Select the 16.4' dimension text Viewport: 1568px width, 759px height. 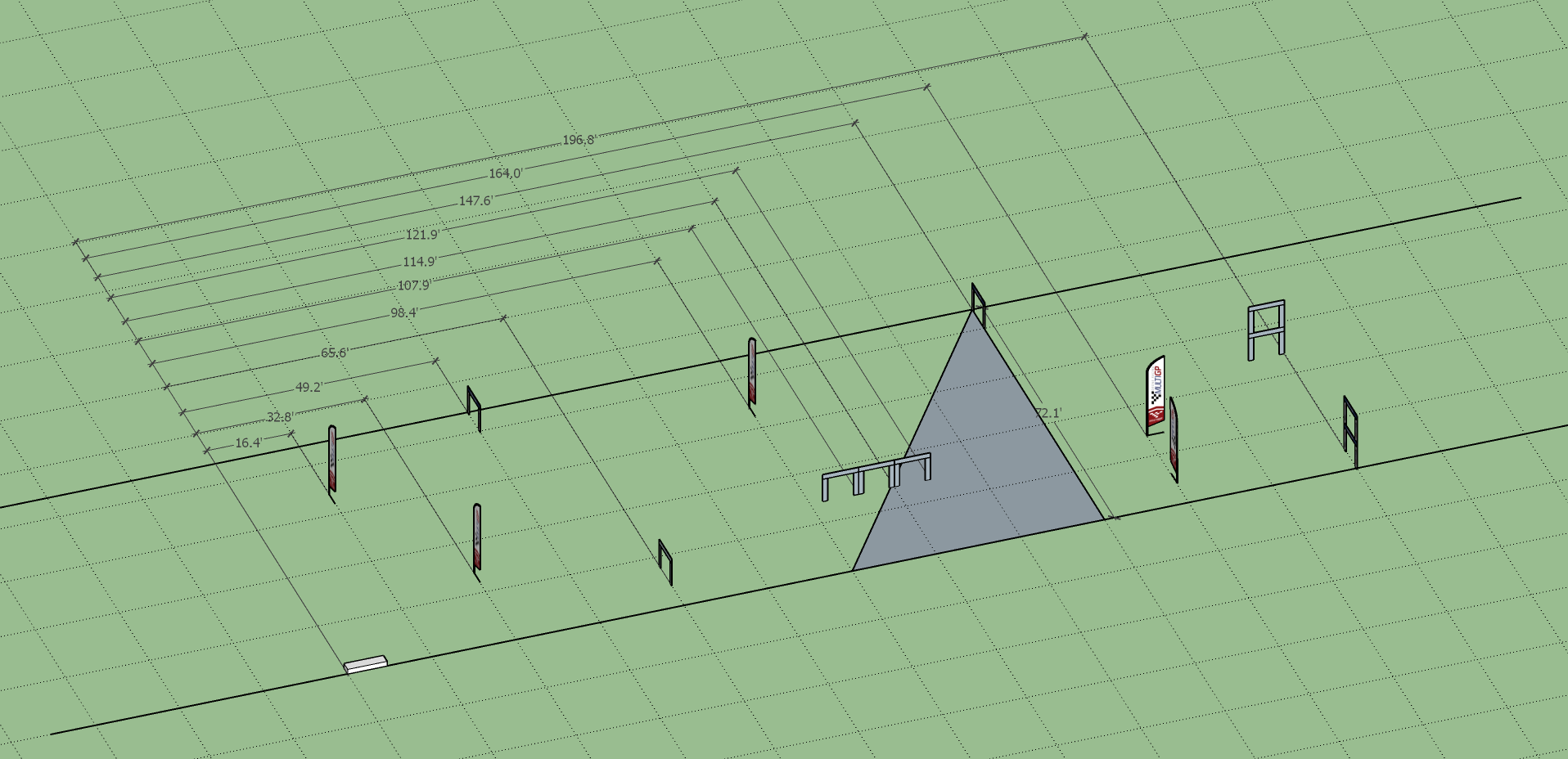click(249, 442)
